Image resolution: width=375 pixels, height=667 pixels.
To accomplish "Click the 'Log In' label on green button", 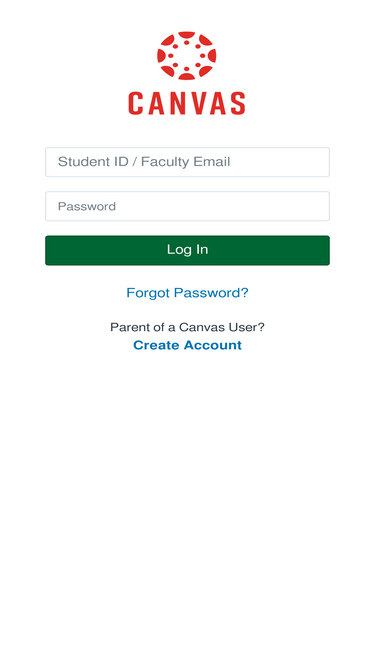I will tap(188, 250).
